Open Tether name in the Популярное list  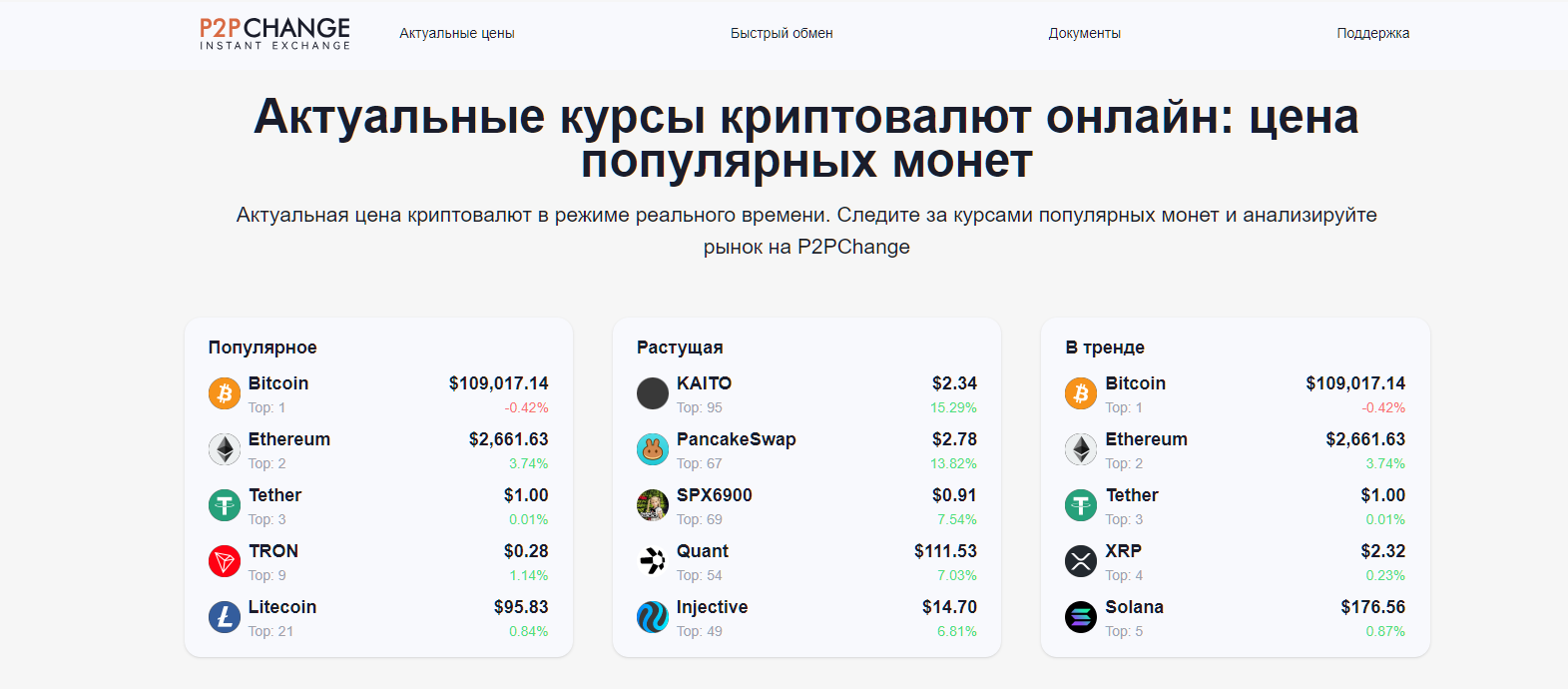[x=274, y=495]
